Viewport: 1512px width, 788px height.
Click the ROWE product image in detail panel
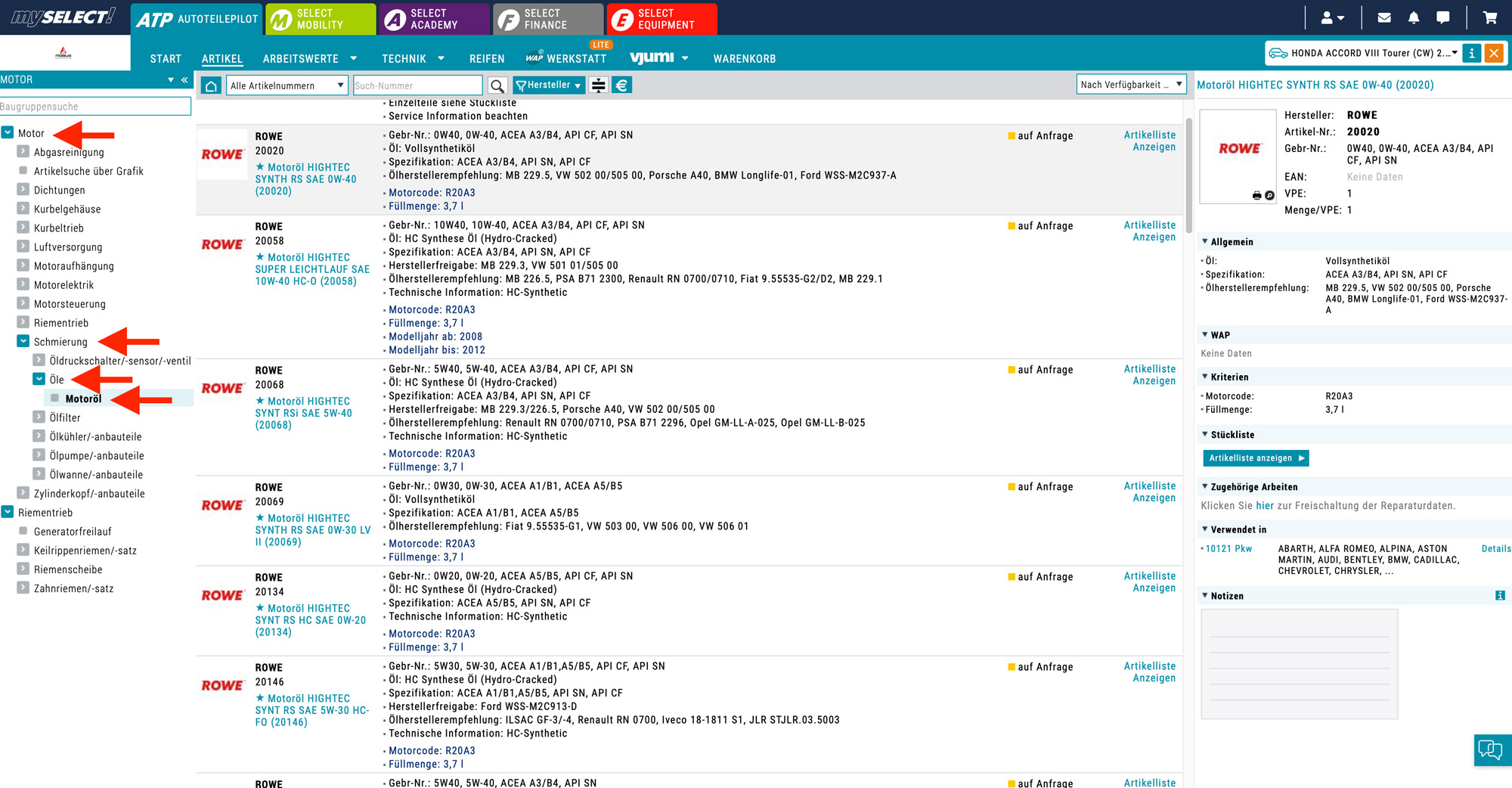[x=1238, y=156]
